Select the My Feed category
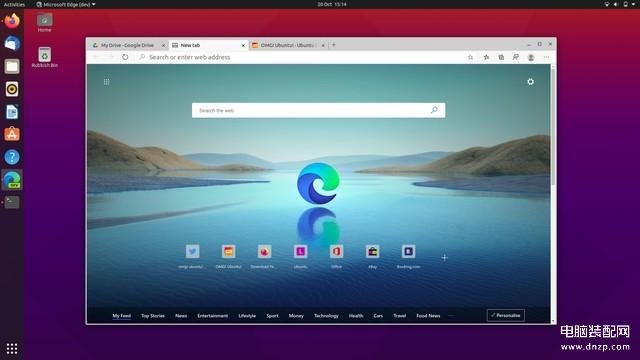 coord(122,316)
